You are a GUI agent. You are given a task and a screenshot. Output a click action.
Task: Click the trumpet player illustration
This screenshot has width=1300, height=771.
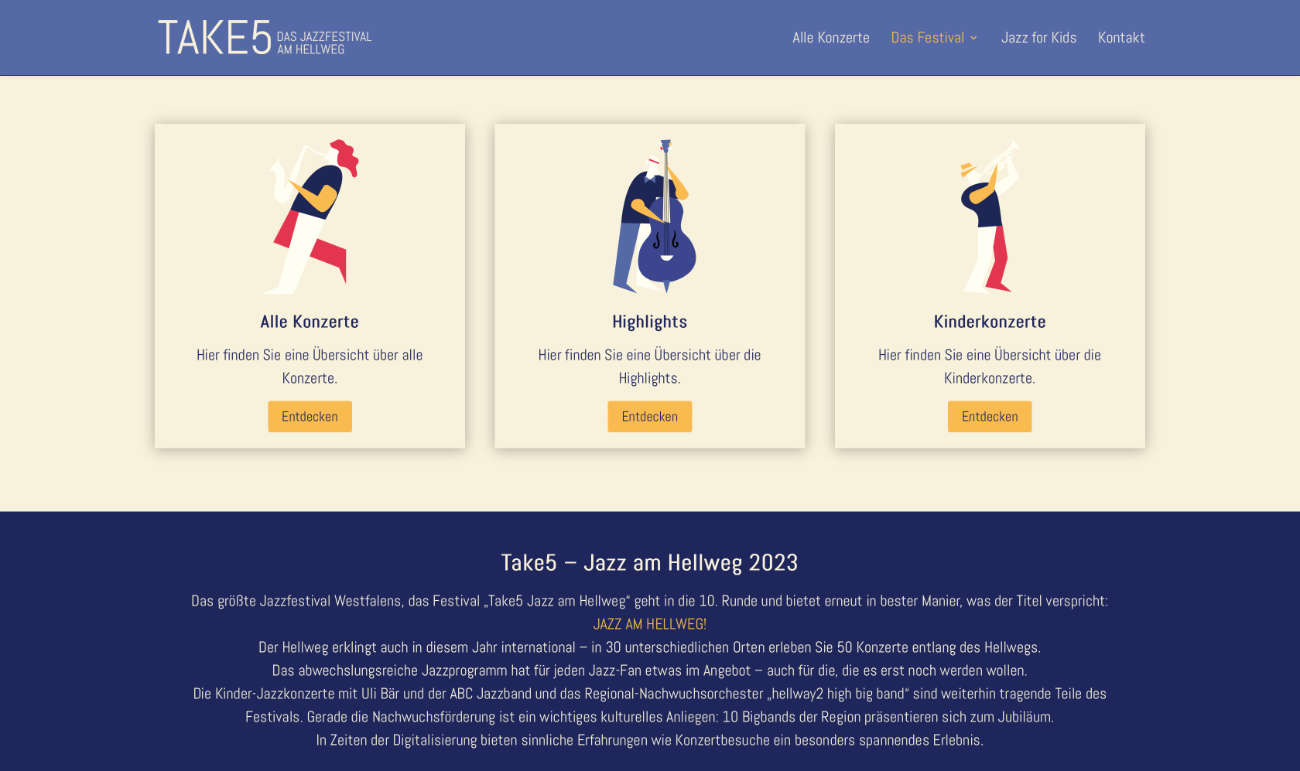990,216
